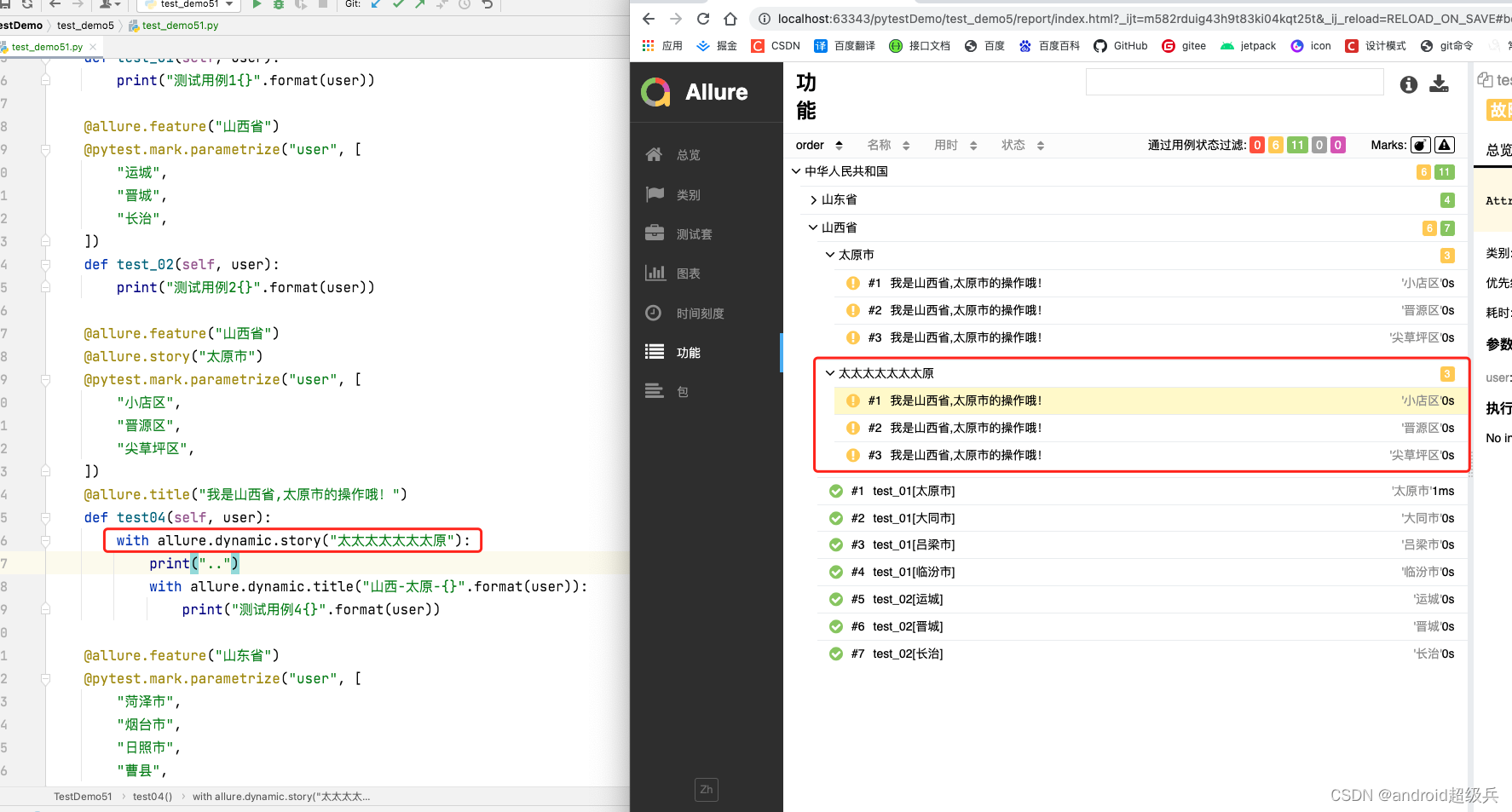
Task: Toggle the flaky bomb mark filter
Action: pyautogui.click(x=1421, y=145)
